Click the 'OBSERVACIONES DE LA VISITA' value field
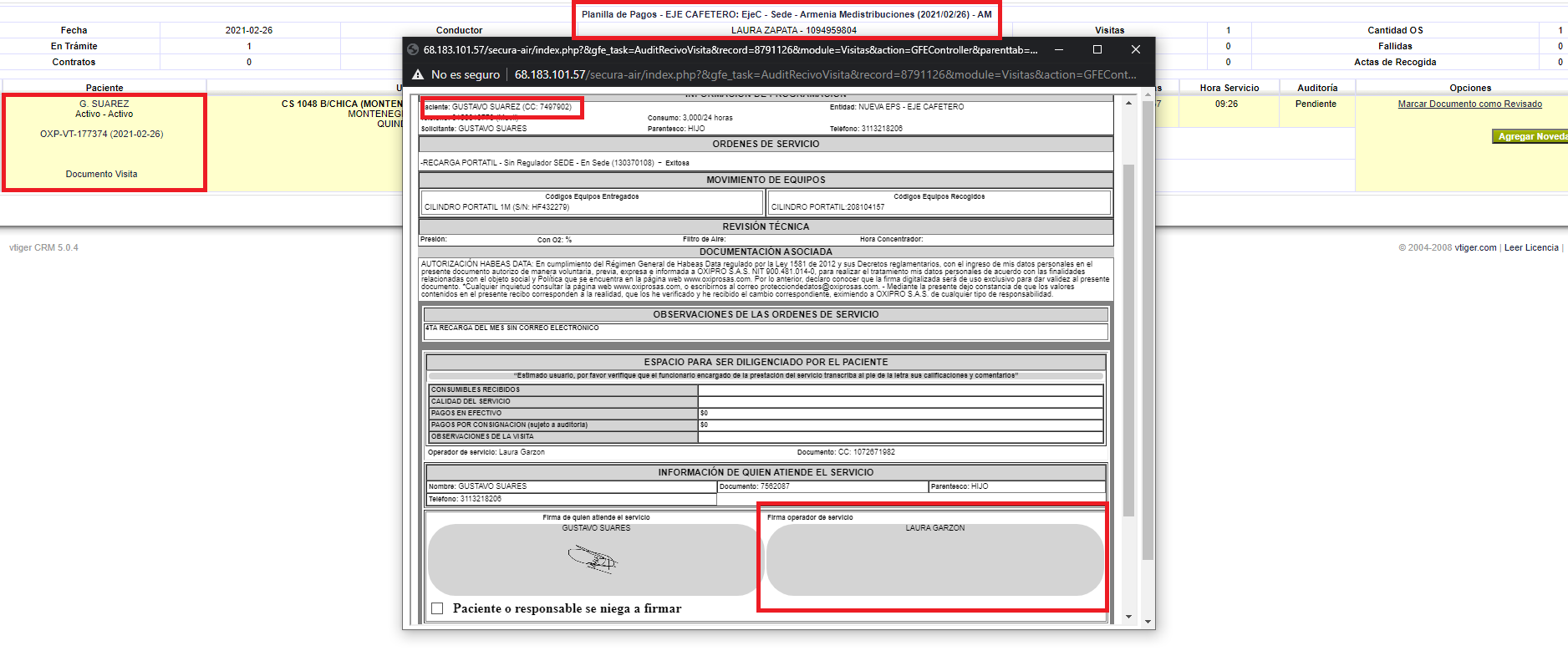The image size is (1568, 651). (x=900, y=437)
